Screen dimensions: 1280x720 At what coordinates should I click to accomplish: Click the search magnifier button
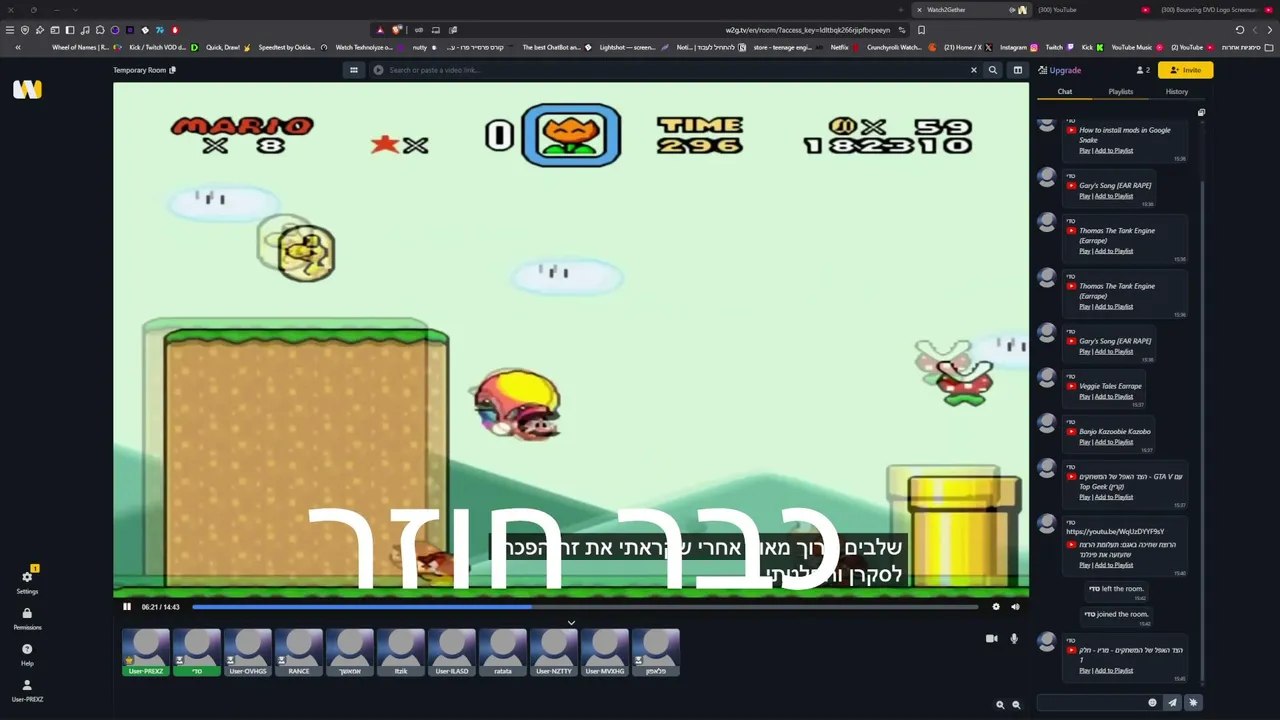coord(993,70)
